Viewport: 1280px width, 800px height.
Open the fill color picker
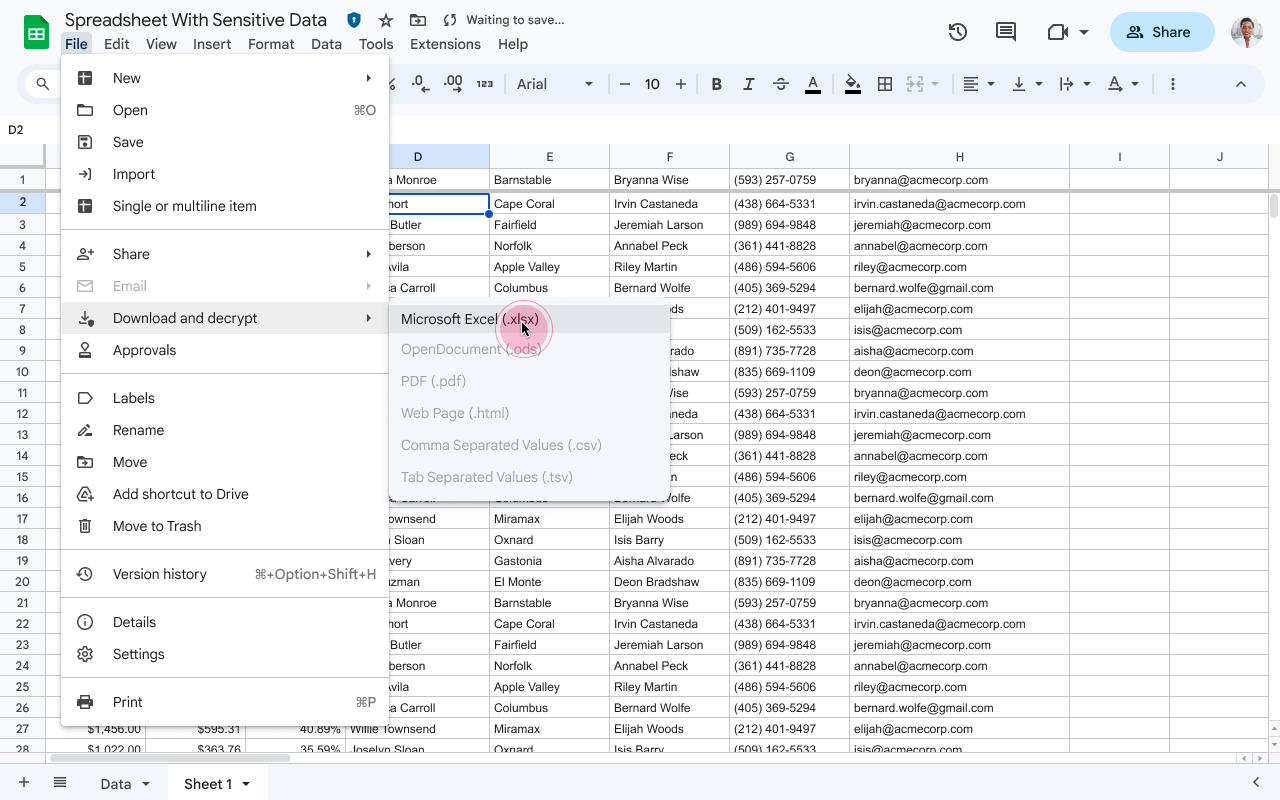(853, 84)
